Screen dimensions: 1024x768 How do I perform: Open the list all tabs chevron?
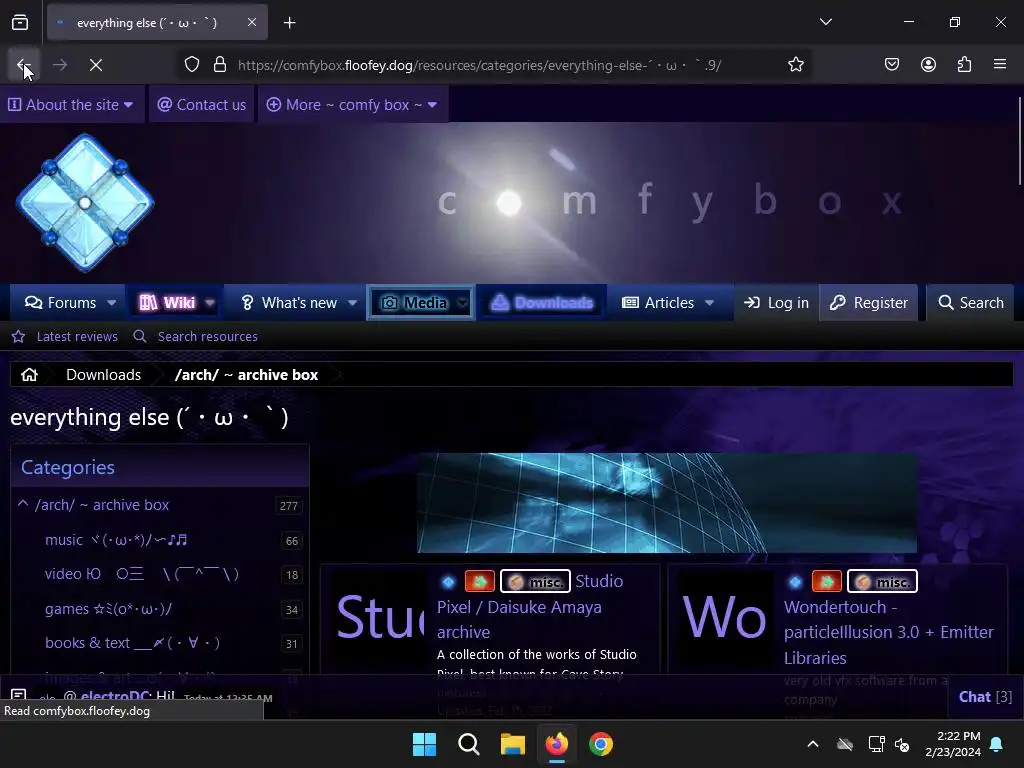pyautogui.click(x=825, y=22)
